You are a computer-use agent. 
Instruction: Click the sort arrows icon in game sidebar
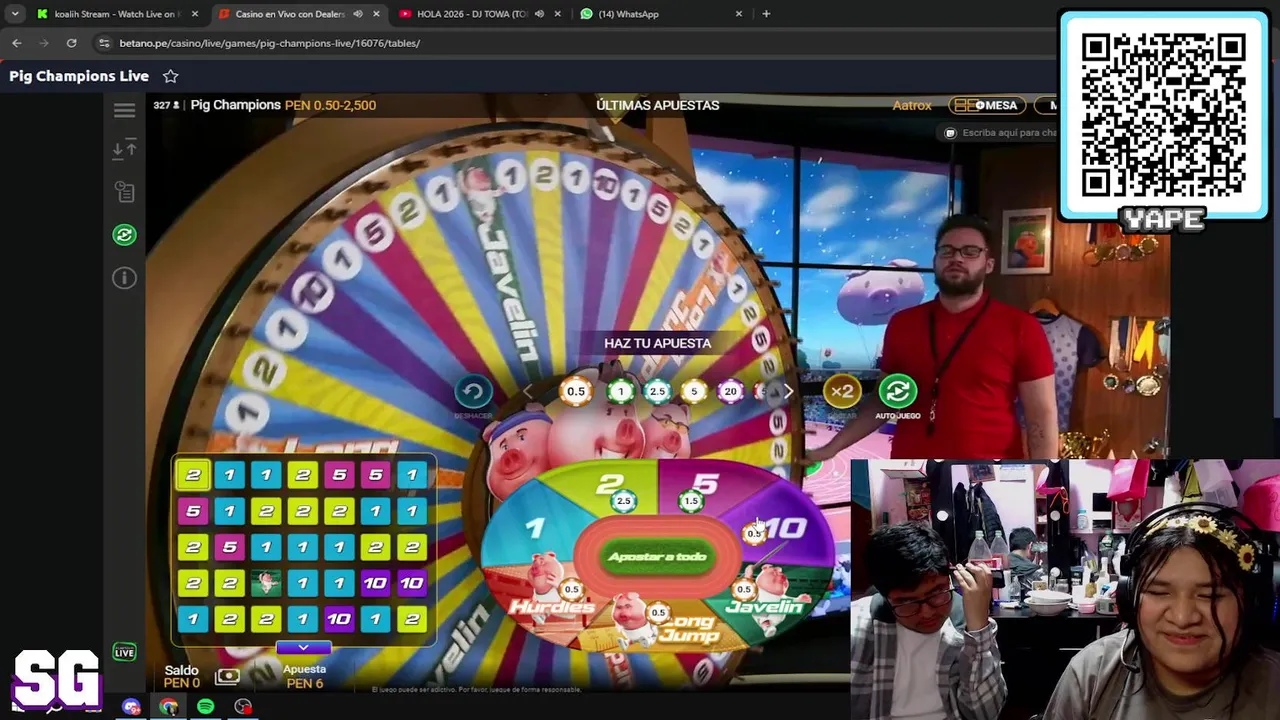pos(124,150)
